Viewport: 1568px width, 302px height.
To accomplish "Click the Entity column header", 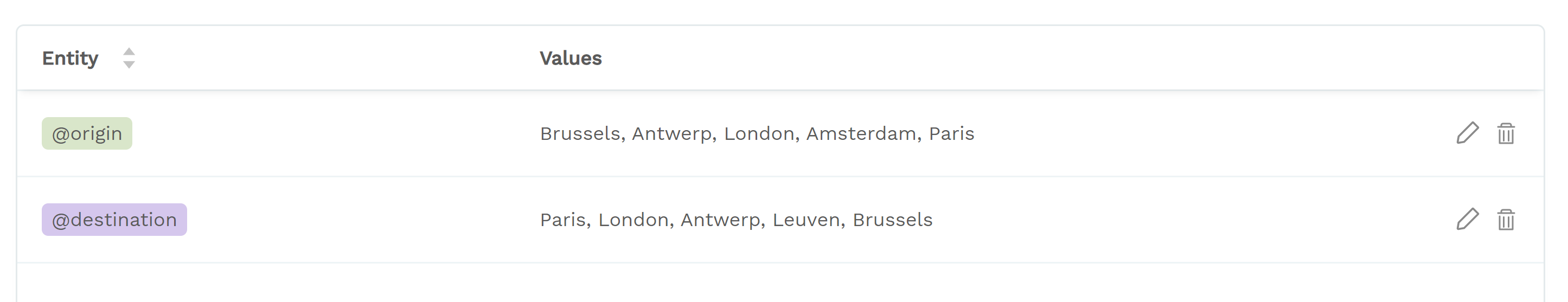I will 70,58.
